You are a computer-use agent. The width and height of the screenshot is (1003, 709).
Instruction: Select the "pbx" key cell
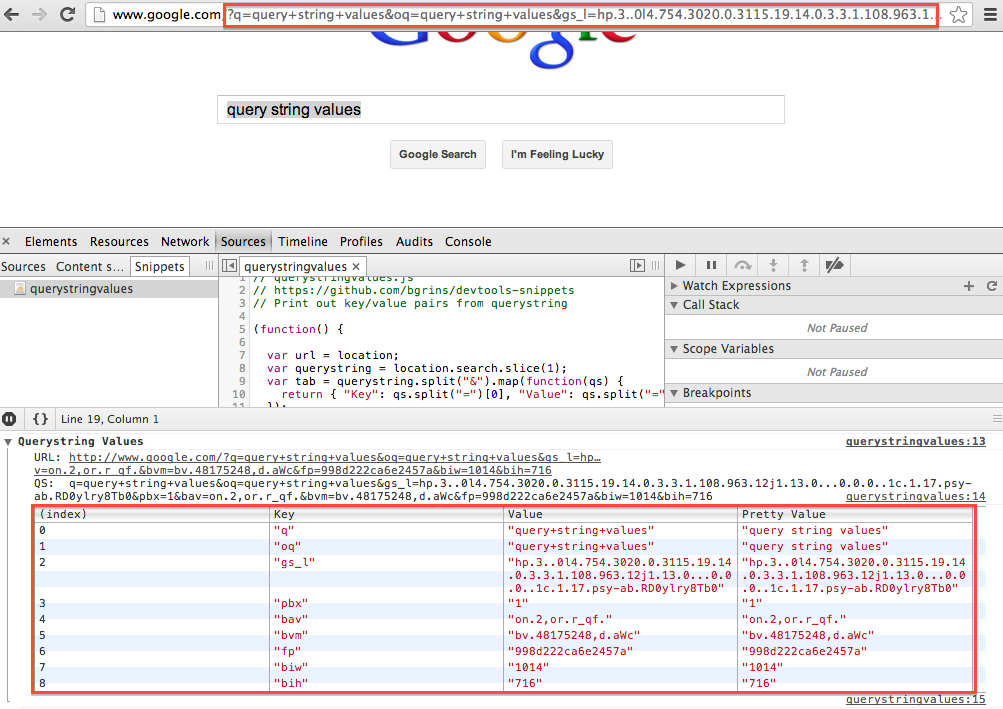(x=386, y=603)
